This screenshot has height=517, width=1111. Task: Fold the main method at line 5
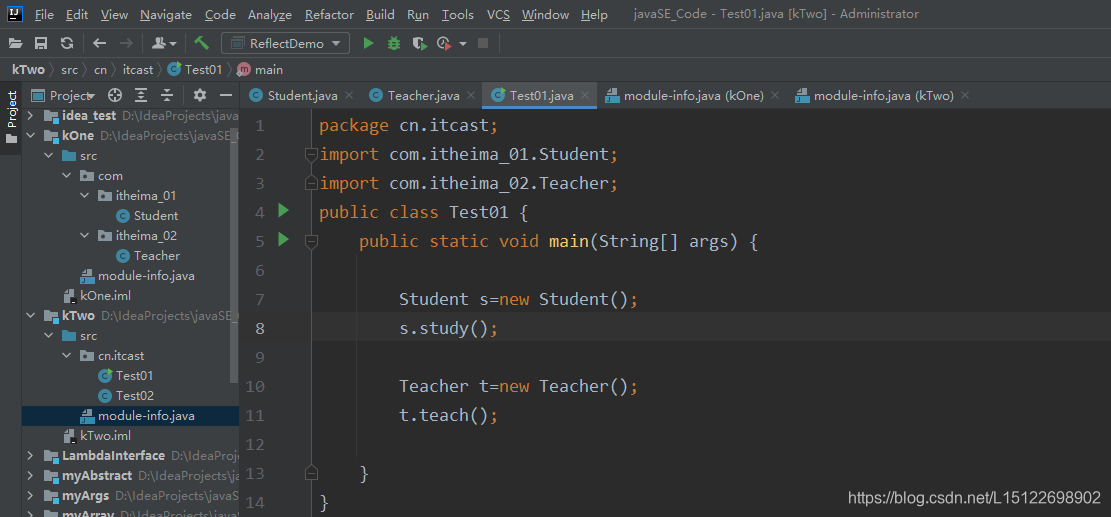click(x=310, y=242)
